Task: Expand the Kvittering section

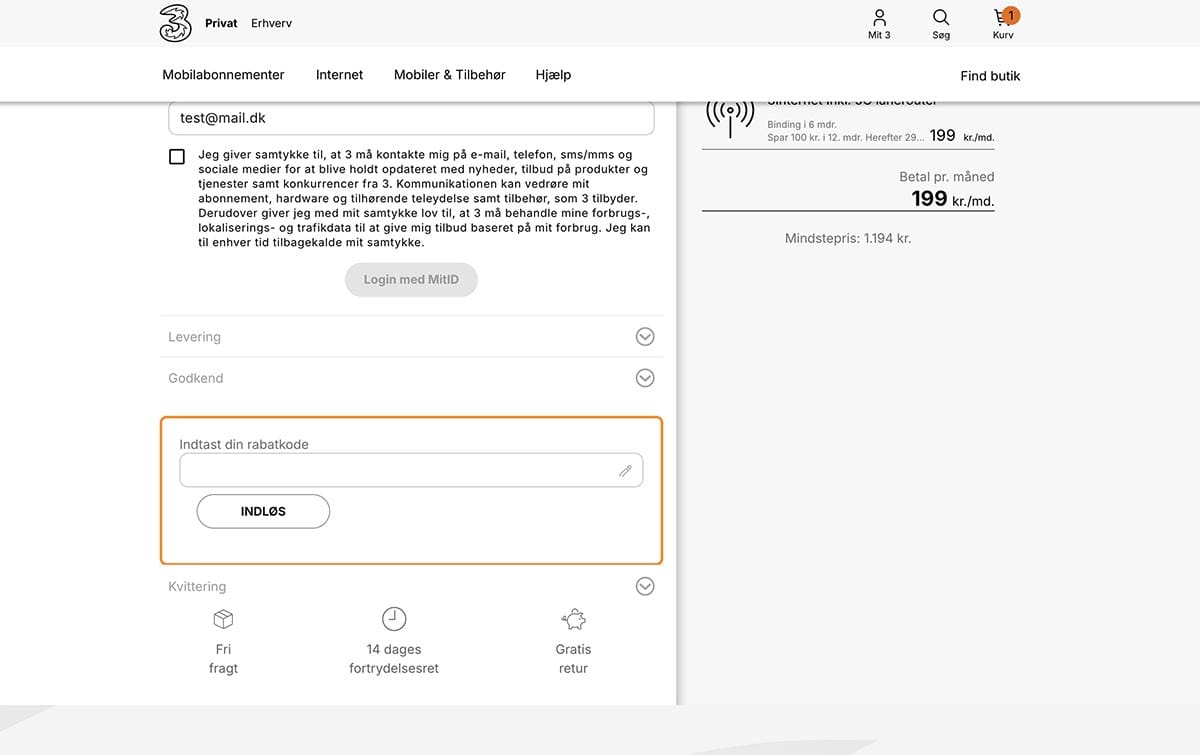Action: 411,587
